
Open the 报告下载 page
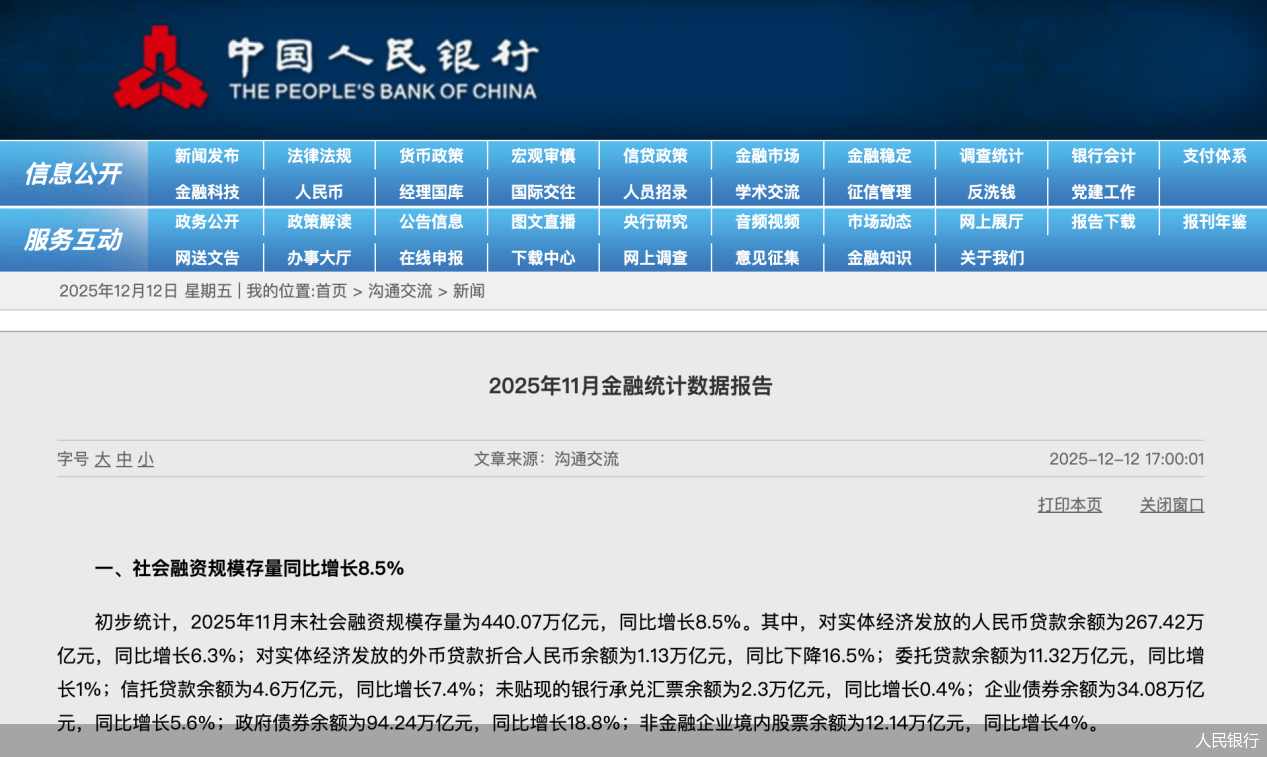(1103, 222)
